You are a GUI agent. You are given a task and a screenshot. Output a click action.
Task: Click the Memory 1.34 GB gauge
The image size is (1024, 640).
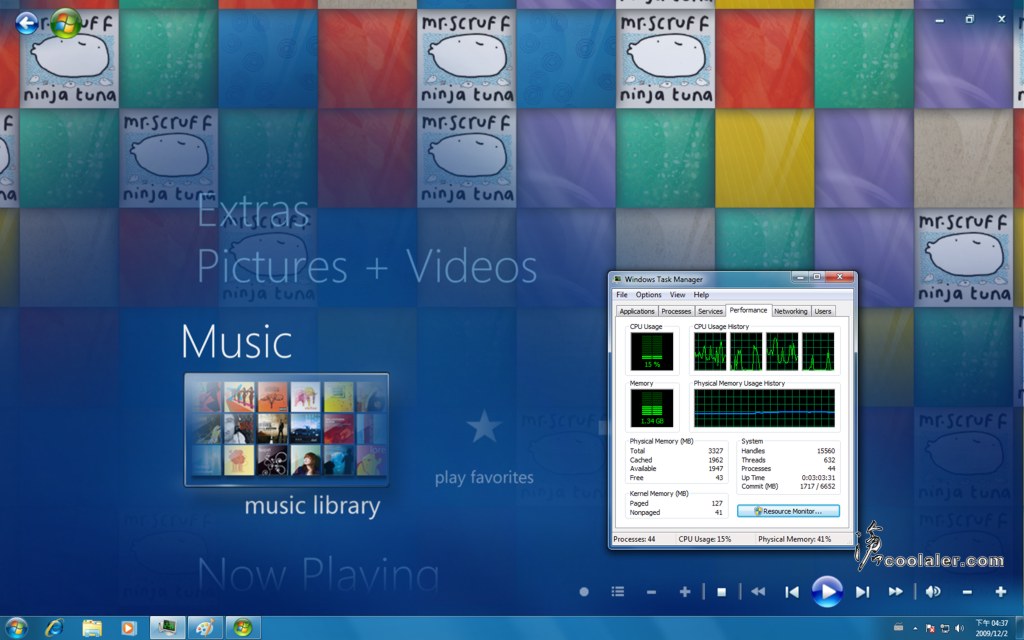click(x=652, y=408)
